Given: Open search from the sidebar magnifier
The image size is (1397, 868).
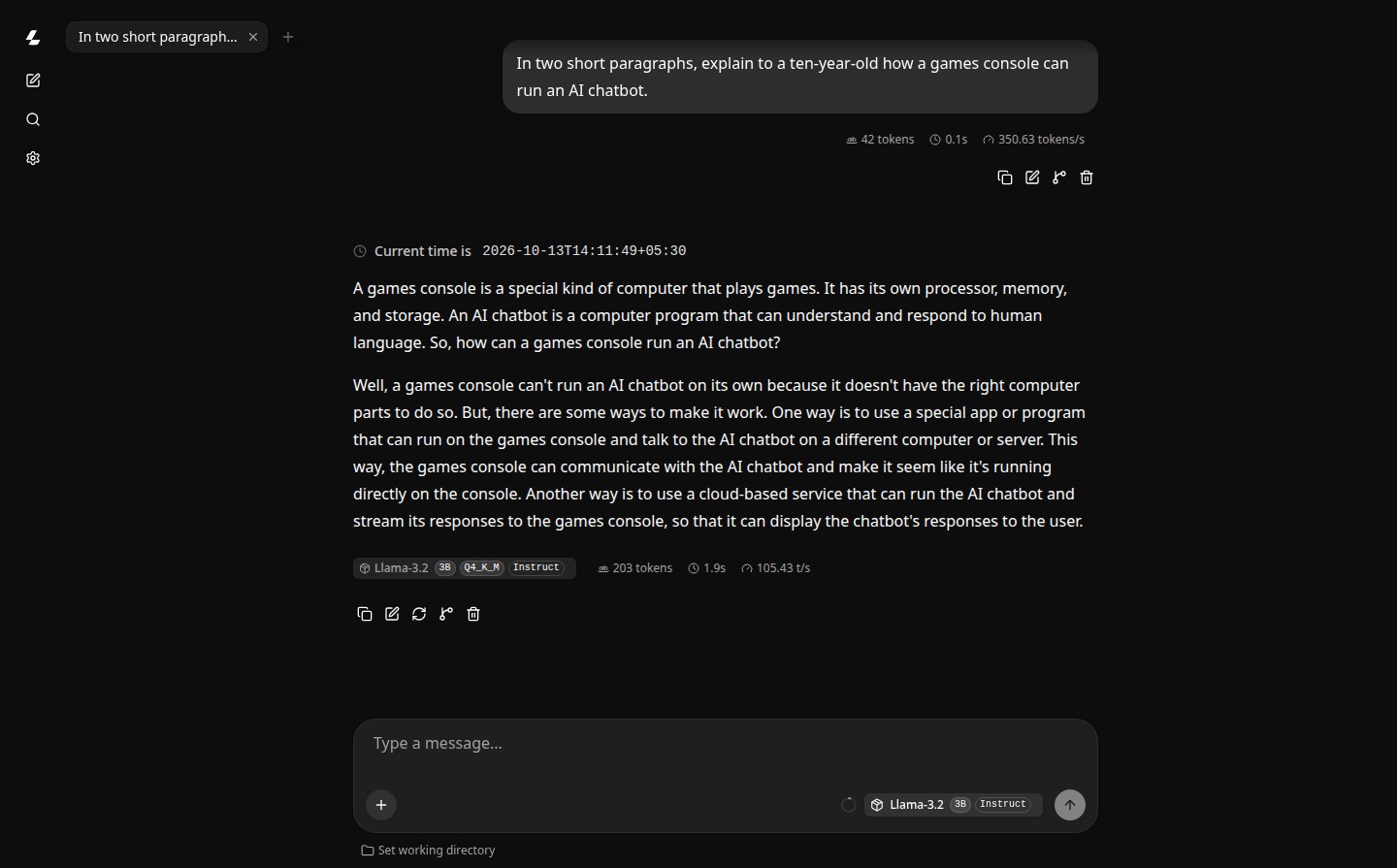Looking at the screenshot, I should pyautogui.click(x=33, y=119).
